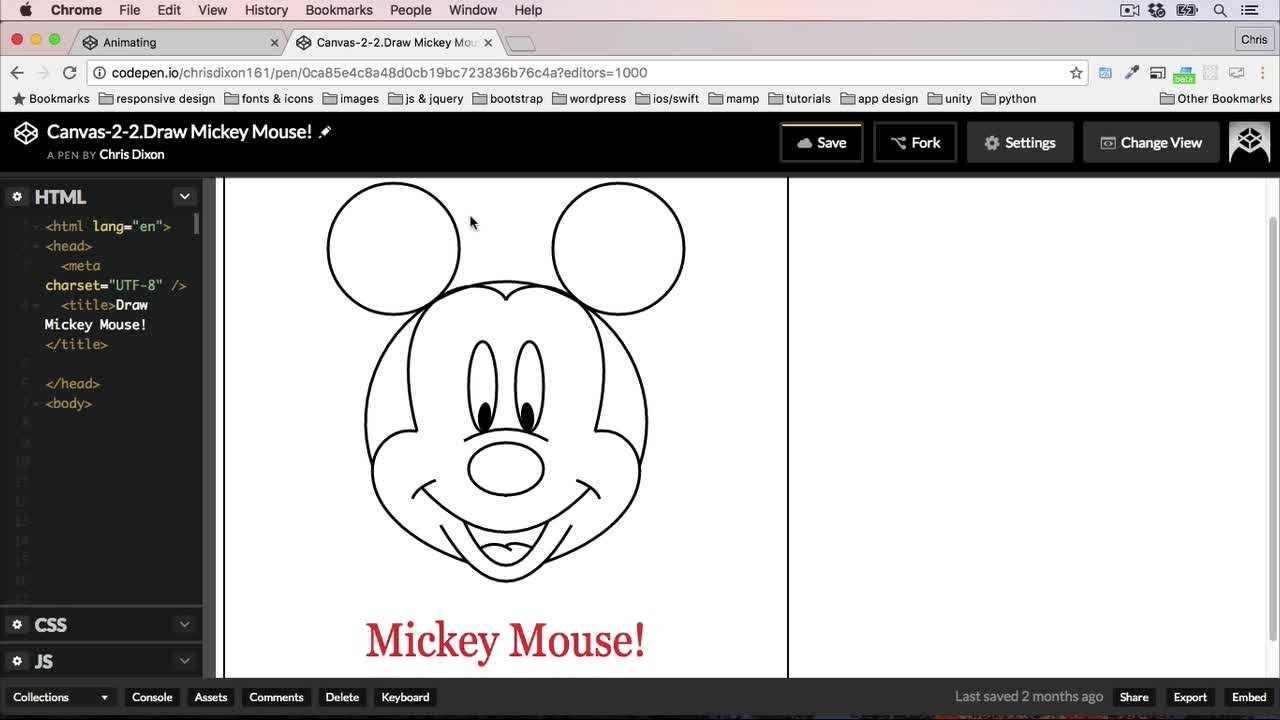Open the Bookmarks menu in the menu bar
Screen dimensions: 1280x720
[x=339, y=10]
